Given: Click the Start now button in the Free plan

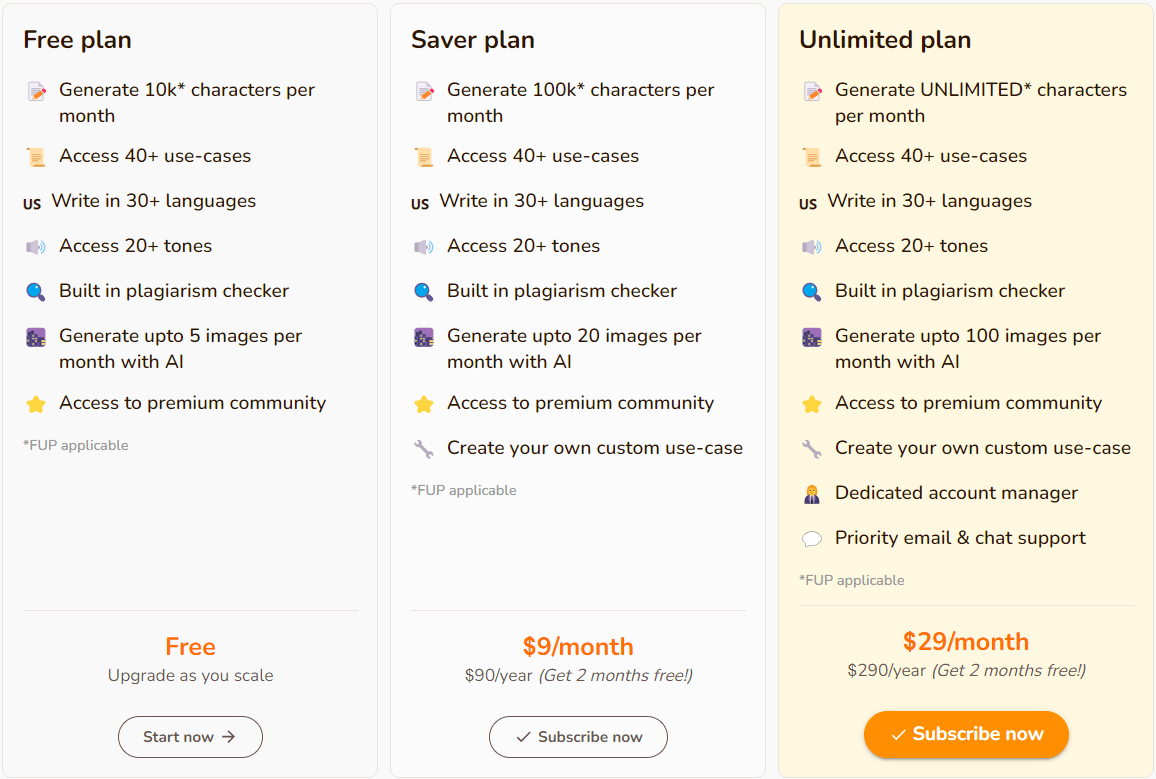Looking at the screenshot, I should pos(190,736).
